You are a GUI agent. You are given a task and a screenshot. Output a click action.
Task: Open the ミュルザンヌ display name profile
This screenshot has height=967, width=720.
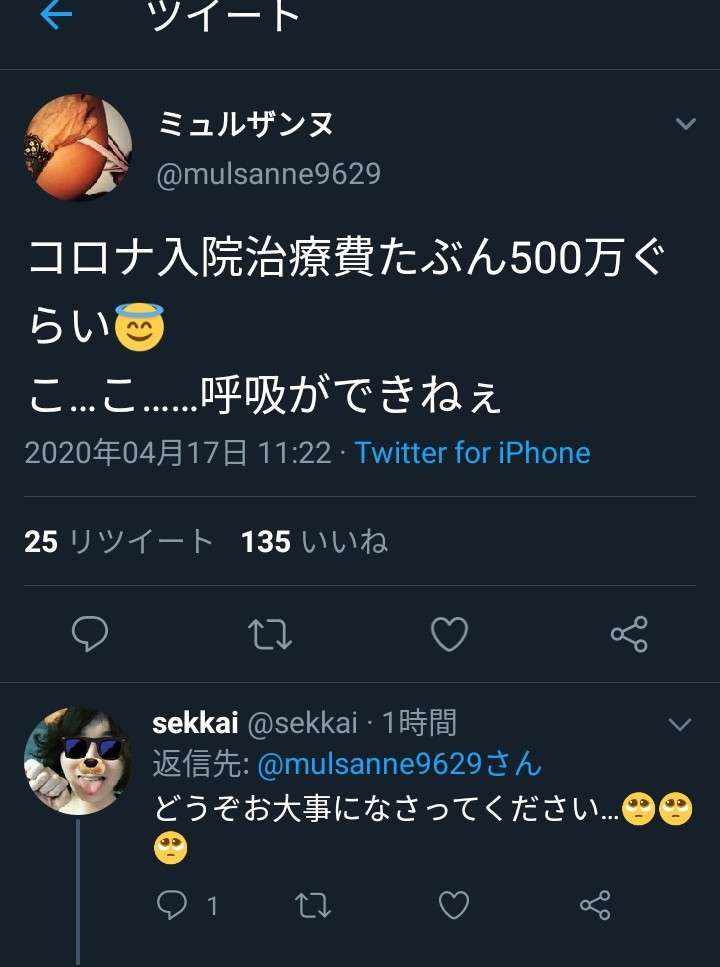click(x=246, y=123)
